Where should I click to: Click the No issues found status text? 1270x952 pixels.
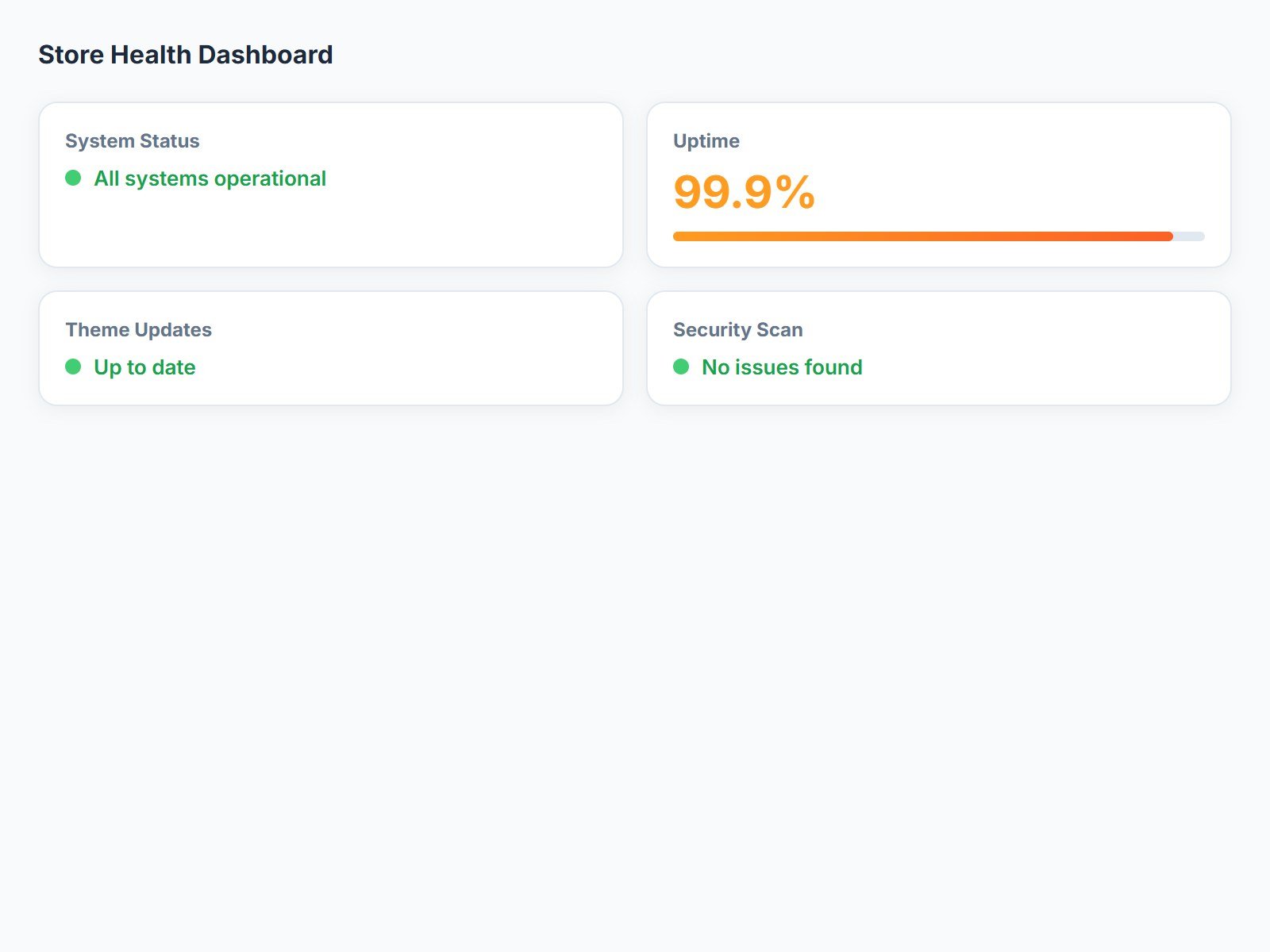click(782, 367)
